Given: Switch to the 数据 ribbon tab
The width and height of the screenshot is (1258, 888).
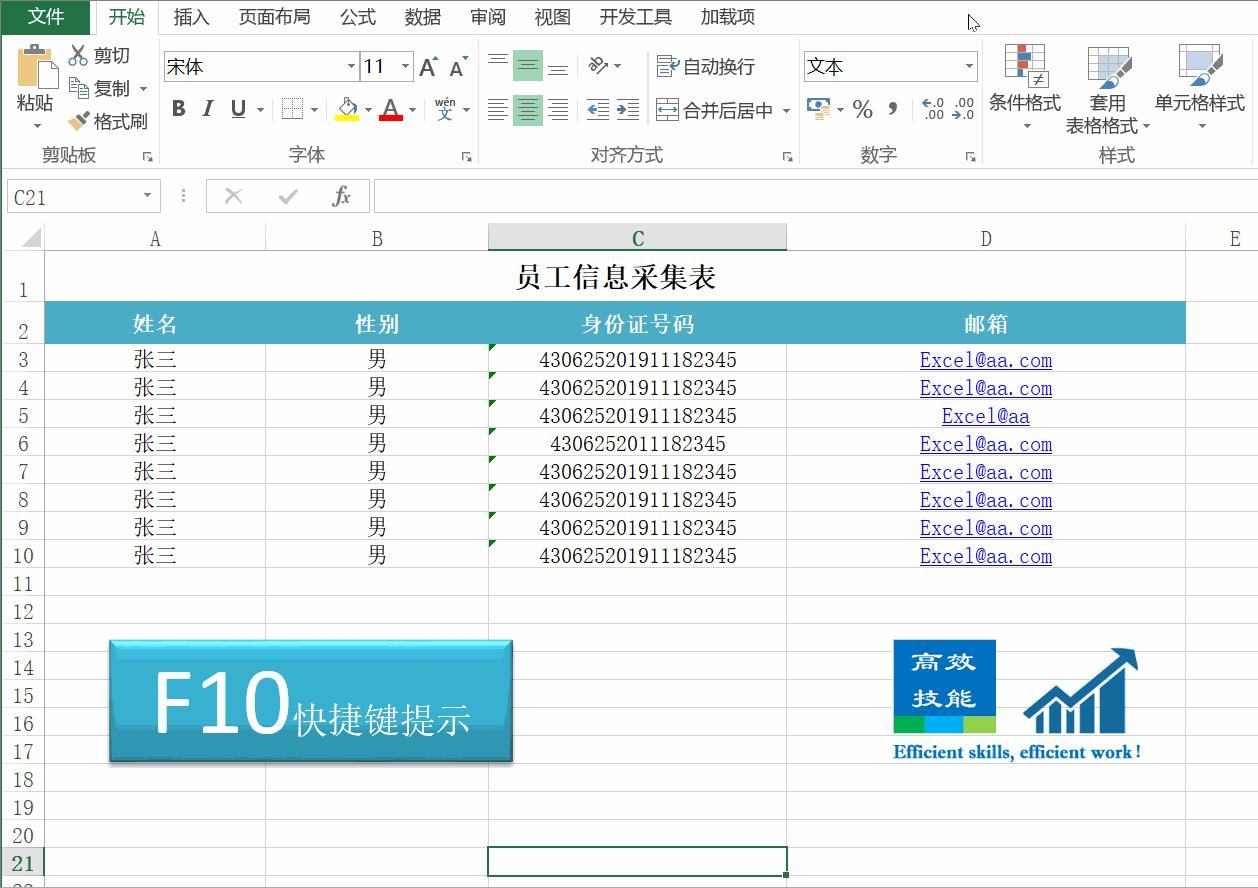Looking at the screenshot, I should tap(422, 16).
